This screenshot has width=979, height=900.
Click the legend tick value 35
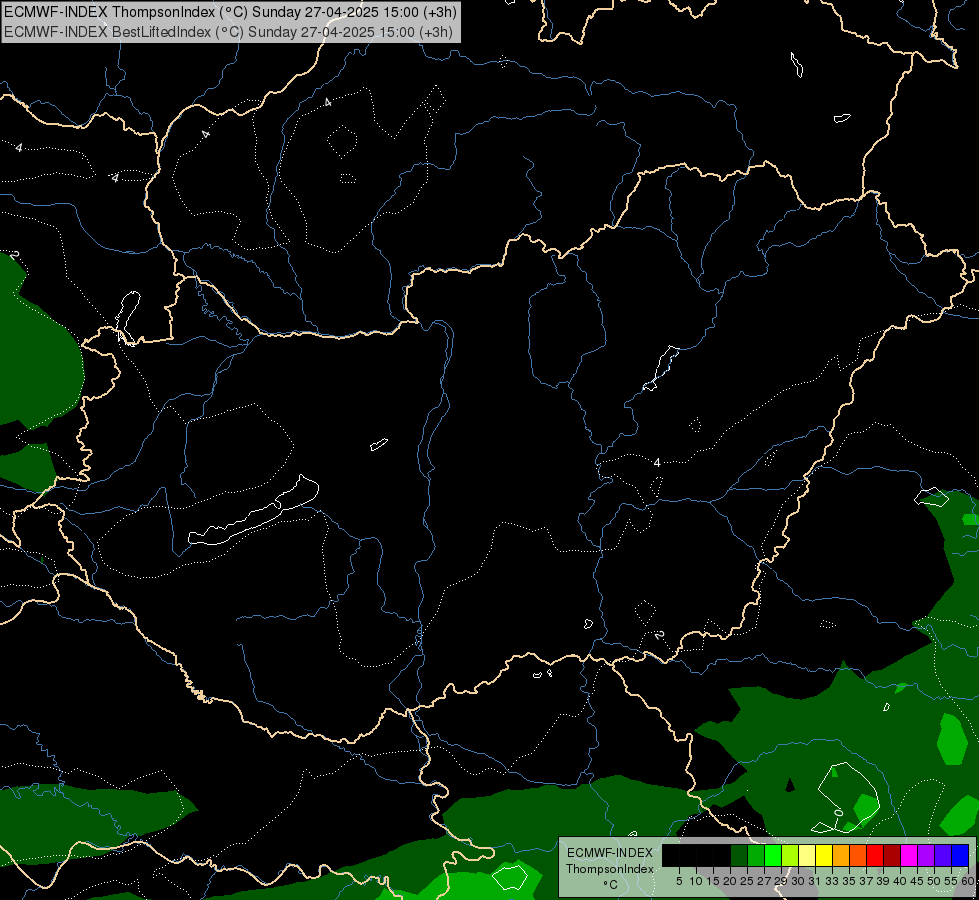coord(849,881)
